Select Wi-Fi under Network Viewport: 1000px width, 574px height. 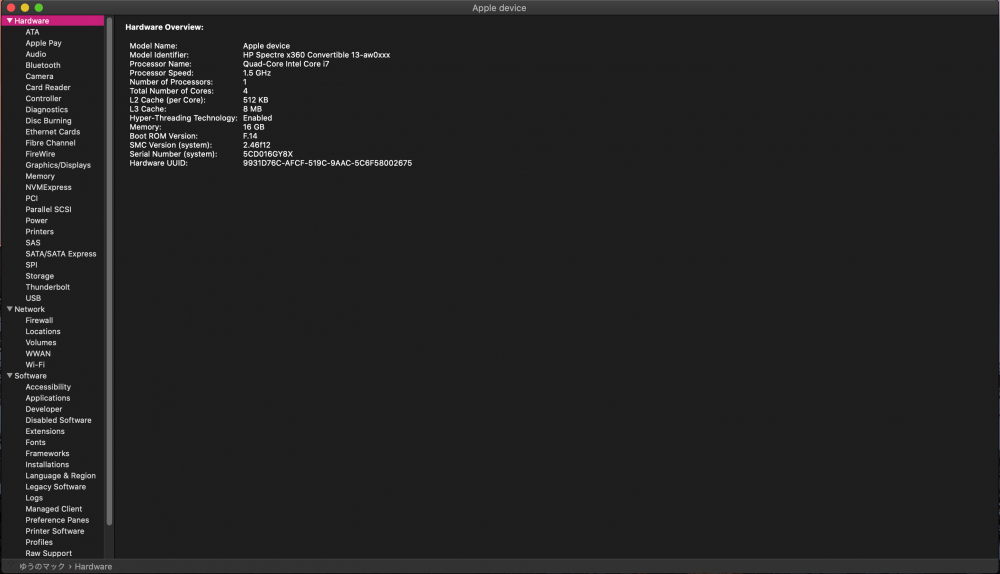pos(35,365)
